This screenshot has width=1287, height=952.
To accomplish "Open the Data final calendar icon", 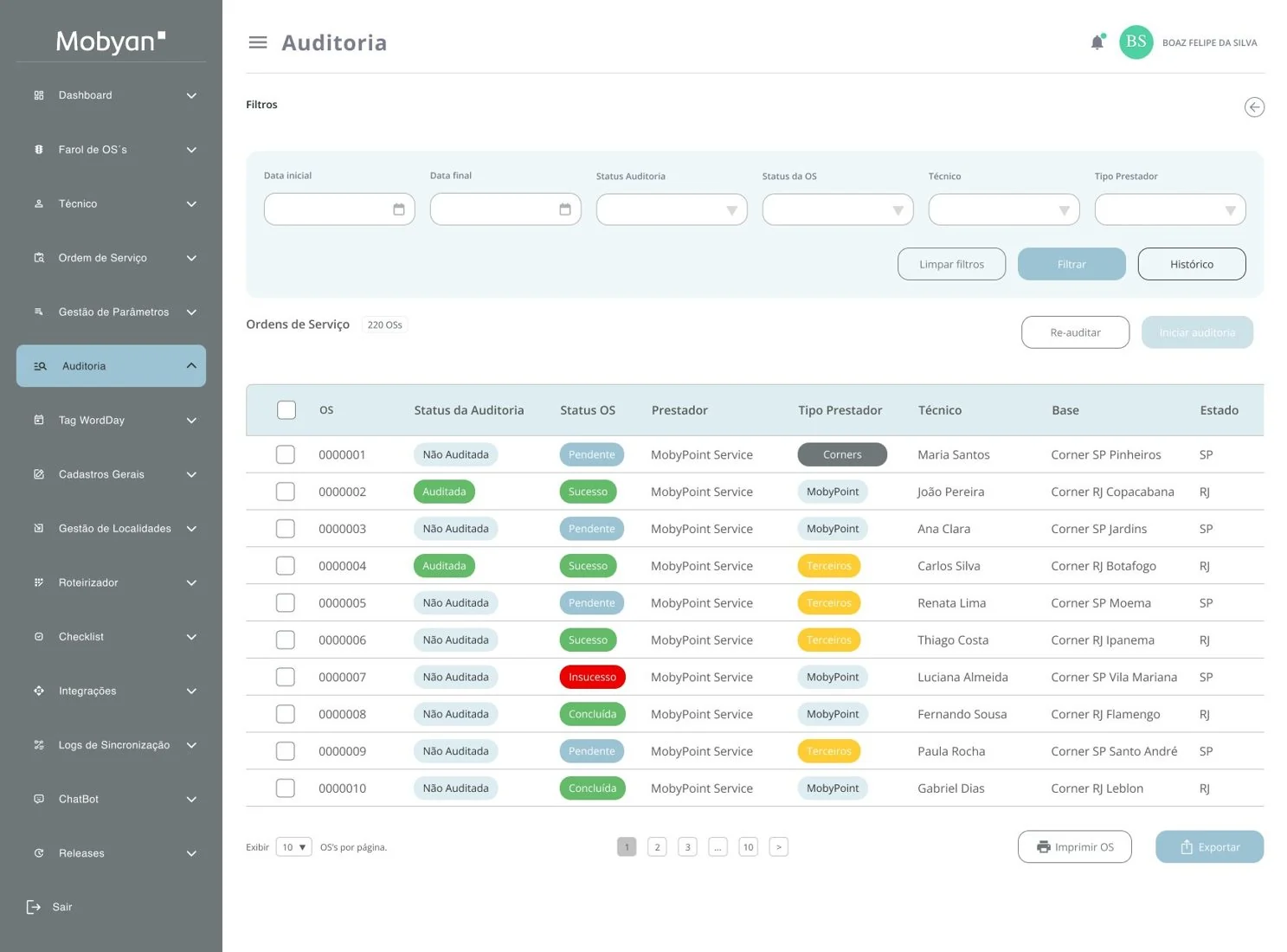I will click(565, 209).
